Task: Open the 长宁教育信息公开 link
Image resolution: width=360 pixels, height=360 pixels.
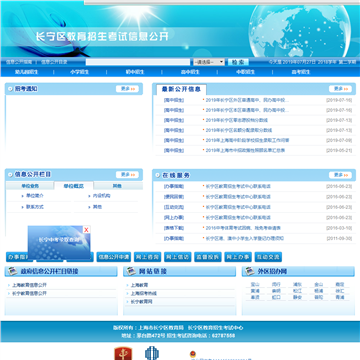Action: (x=29, y=294)
